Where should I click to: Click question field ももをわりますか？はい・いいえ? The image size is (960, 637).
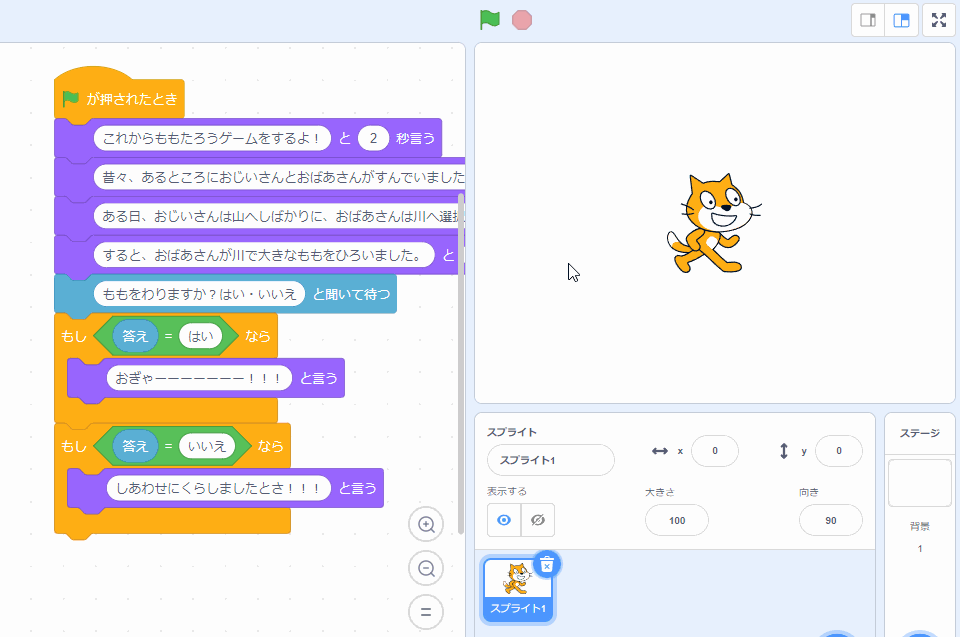pyautogui.click(x=199, y=295)
